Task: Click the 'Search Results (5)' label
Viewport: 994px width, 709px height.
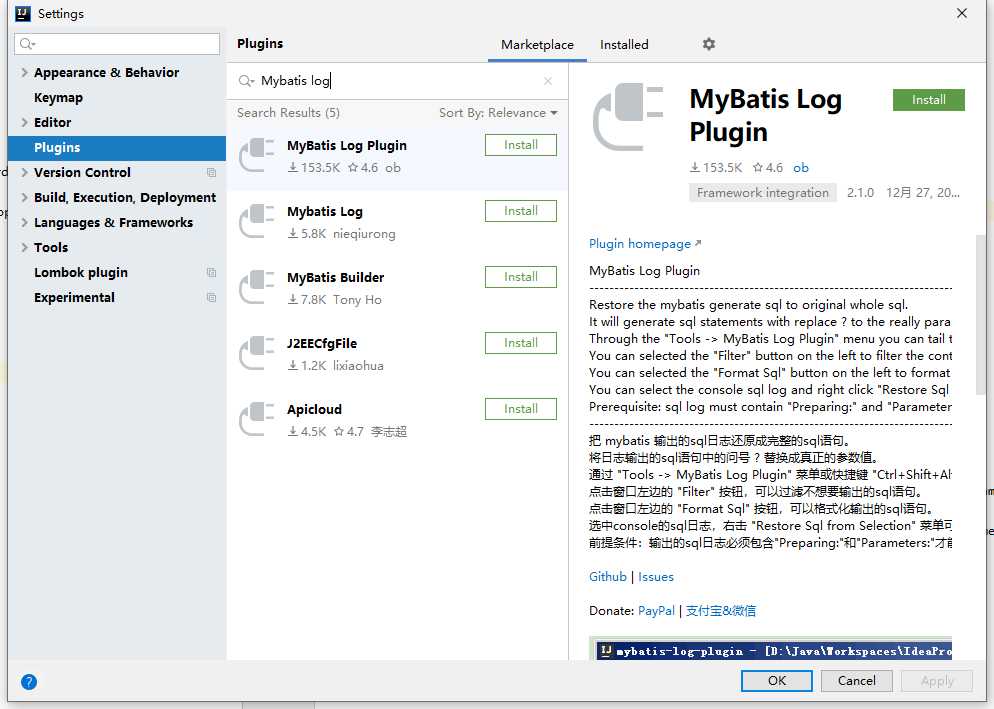Action: [288, 113]
